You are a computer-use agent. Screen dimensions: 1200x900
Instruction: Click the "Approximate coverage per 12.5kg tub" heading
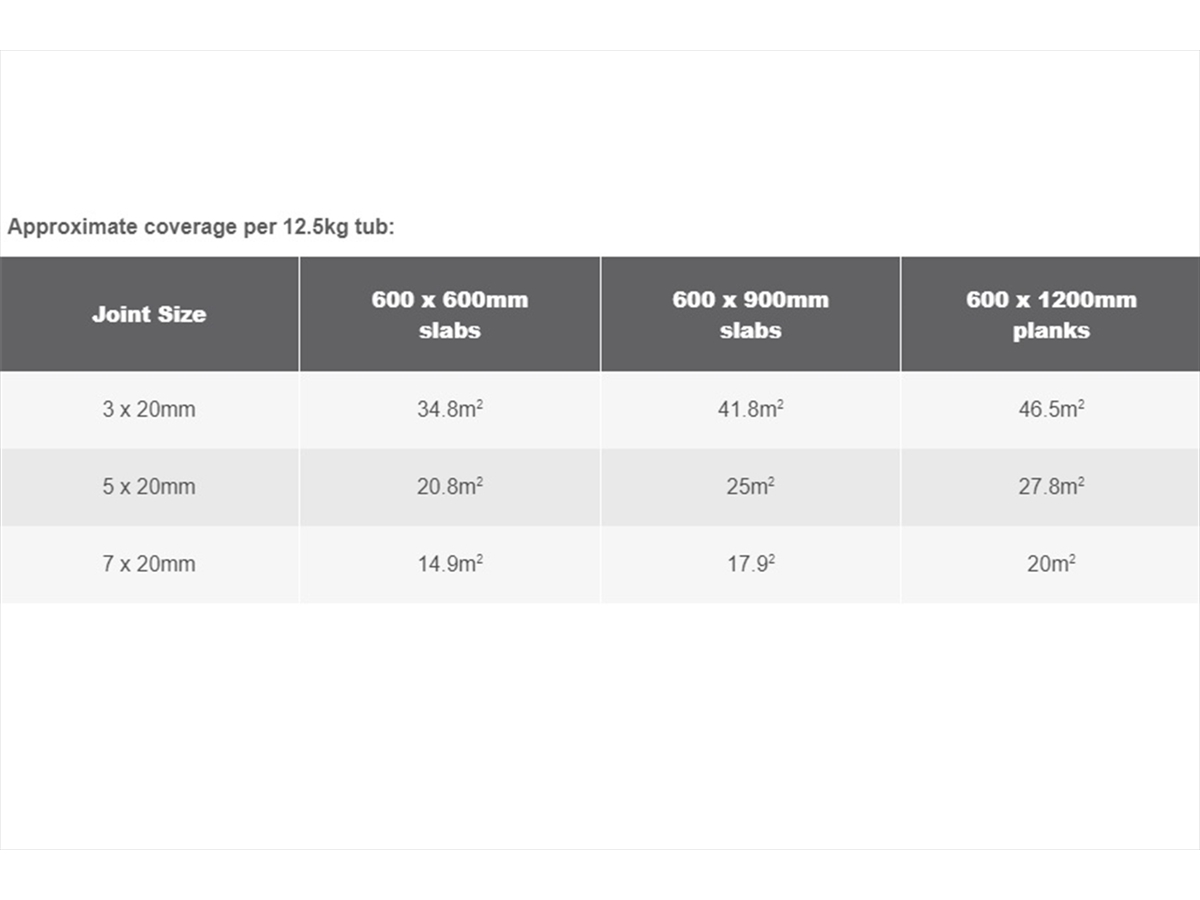(201, 227)
